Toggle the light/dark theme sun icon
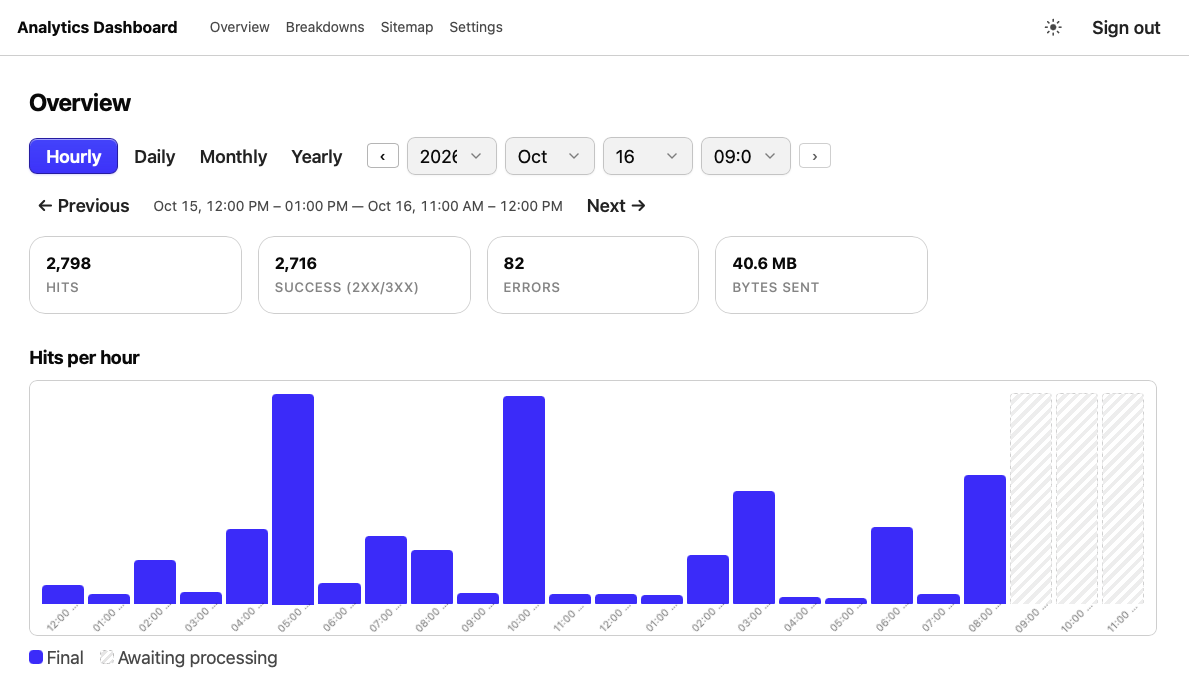The height and width of the screenshot is (695, 1189). [1053, 27]
